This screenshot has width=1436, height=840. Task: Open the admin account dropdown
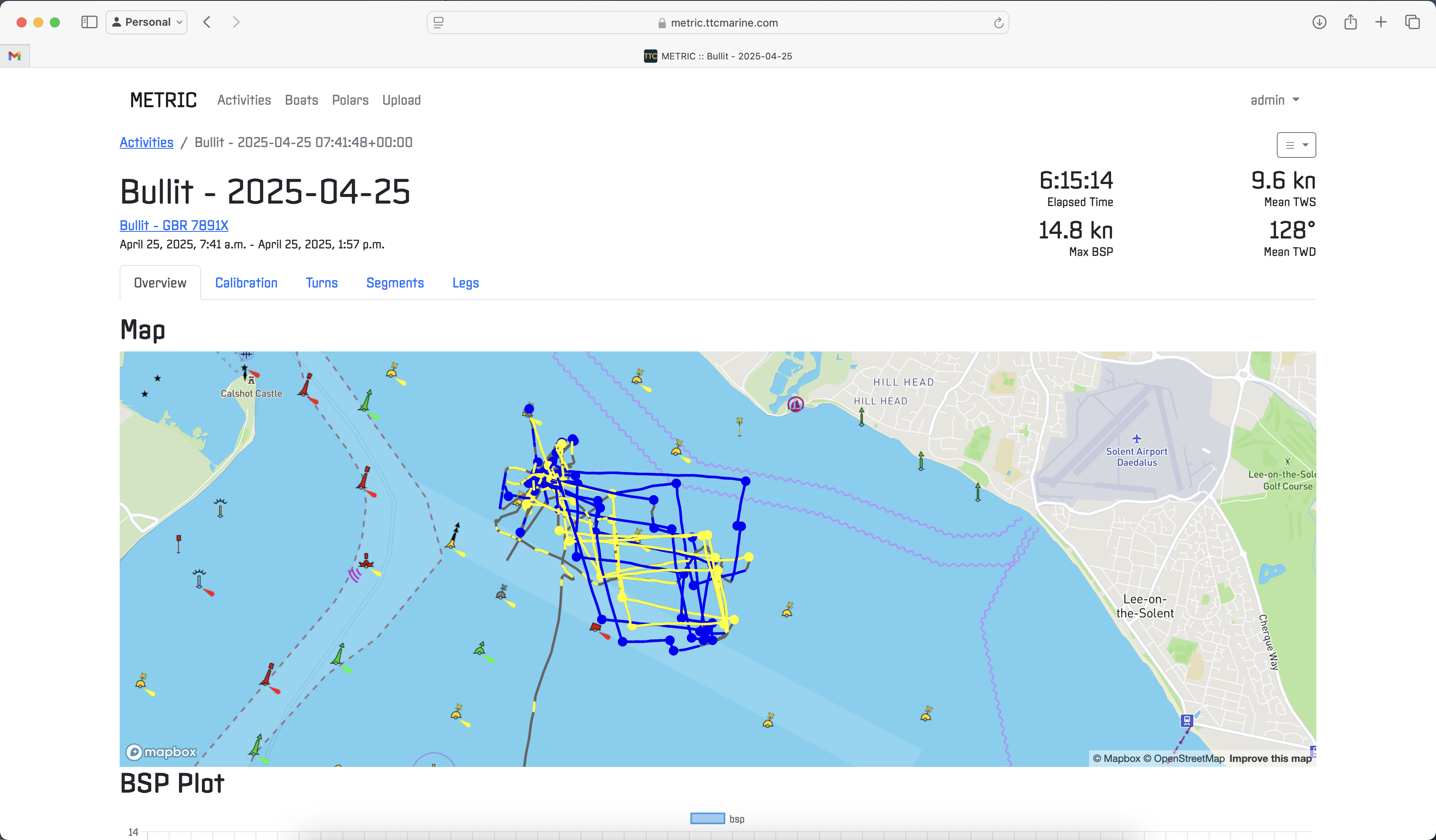click(x=1275, y=100)
